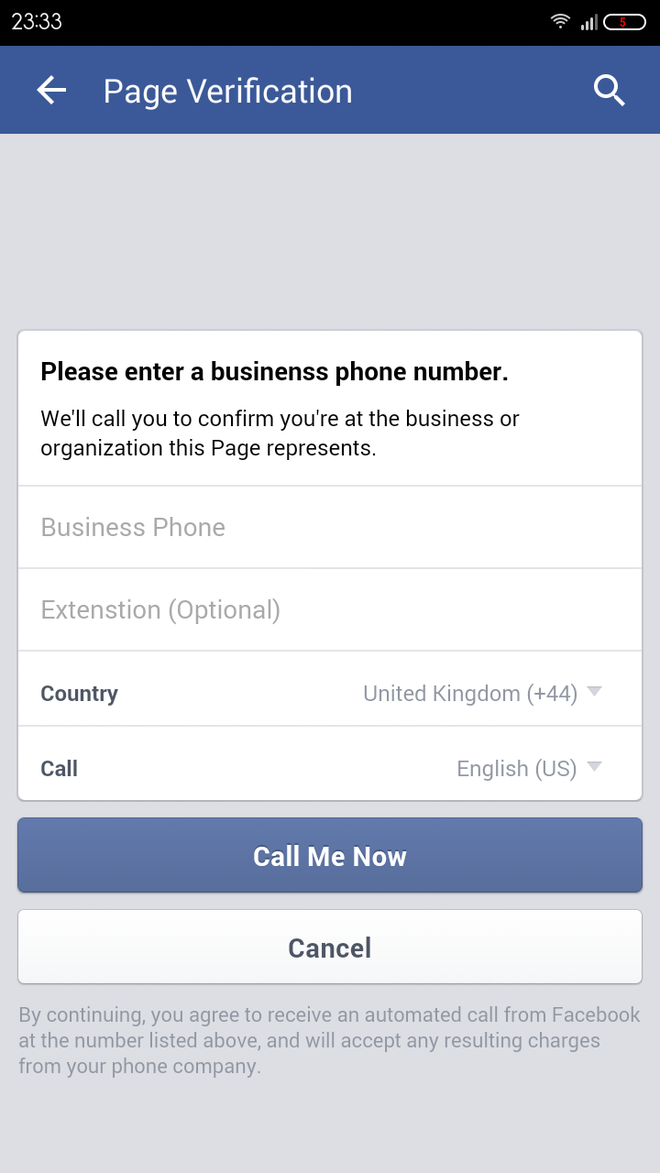
Task: Tap the battery indicator icon
Action: (624, 22)
